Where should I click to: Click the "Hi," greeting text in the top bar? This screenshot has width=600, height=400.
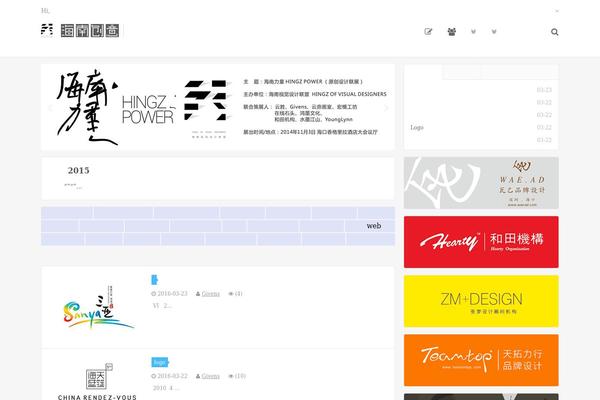45,11
